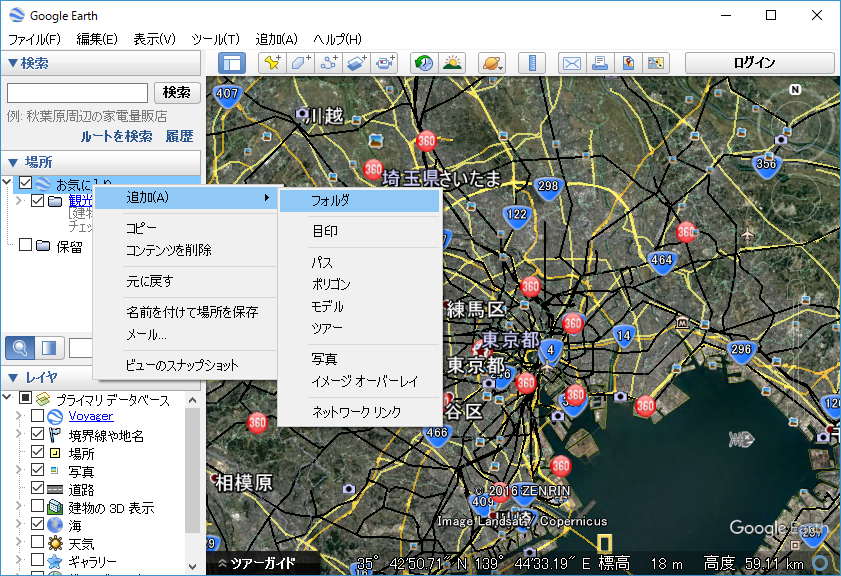Click the record tour camera icon
Viewport: 841px width, 576px height.
point(385,63)
